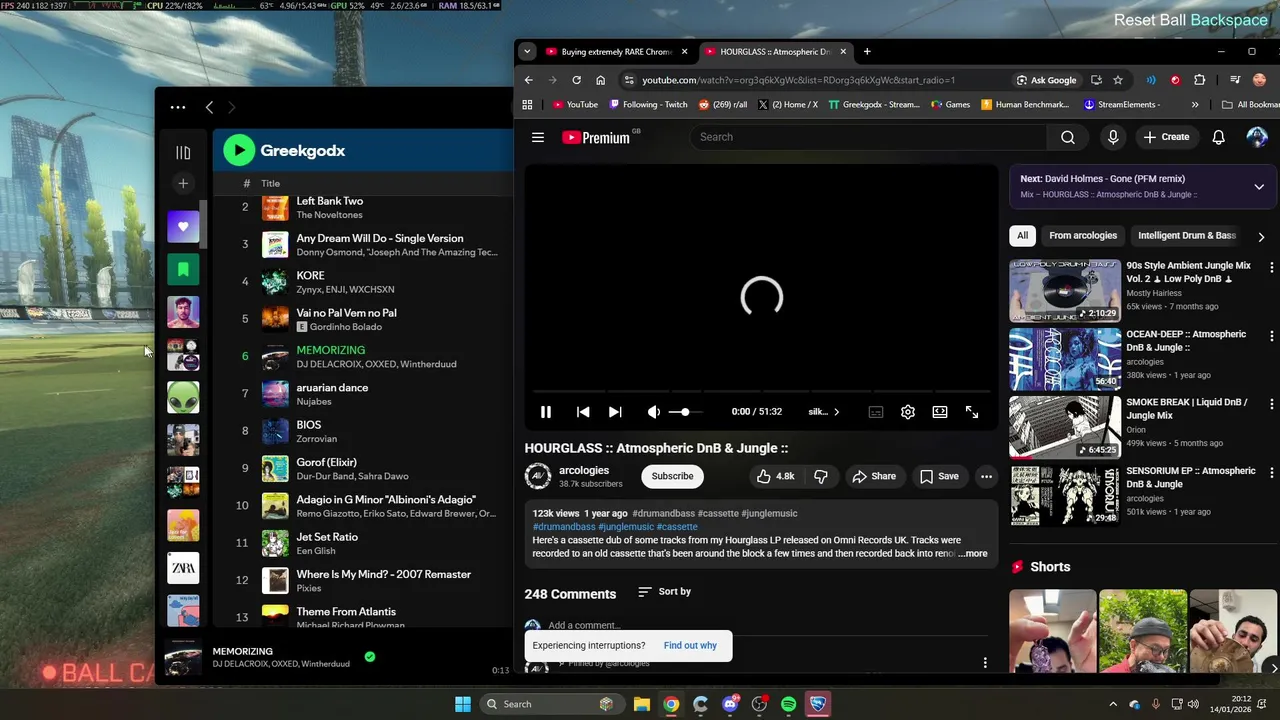Screen dimensions: 1280x720
Task: Open more actions beside the Save button
Action: click(x=986, y=477)
